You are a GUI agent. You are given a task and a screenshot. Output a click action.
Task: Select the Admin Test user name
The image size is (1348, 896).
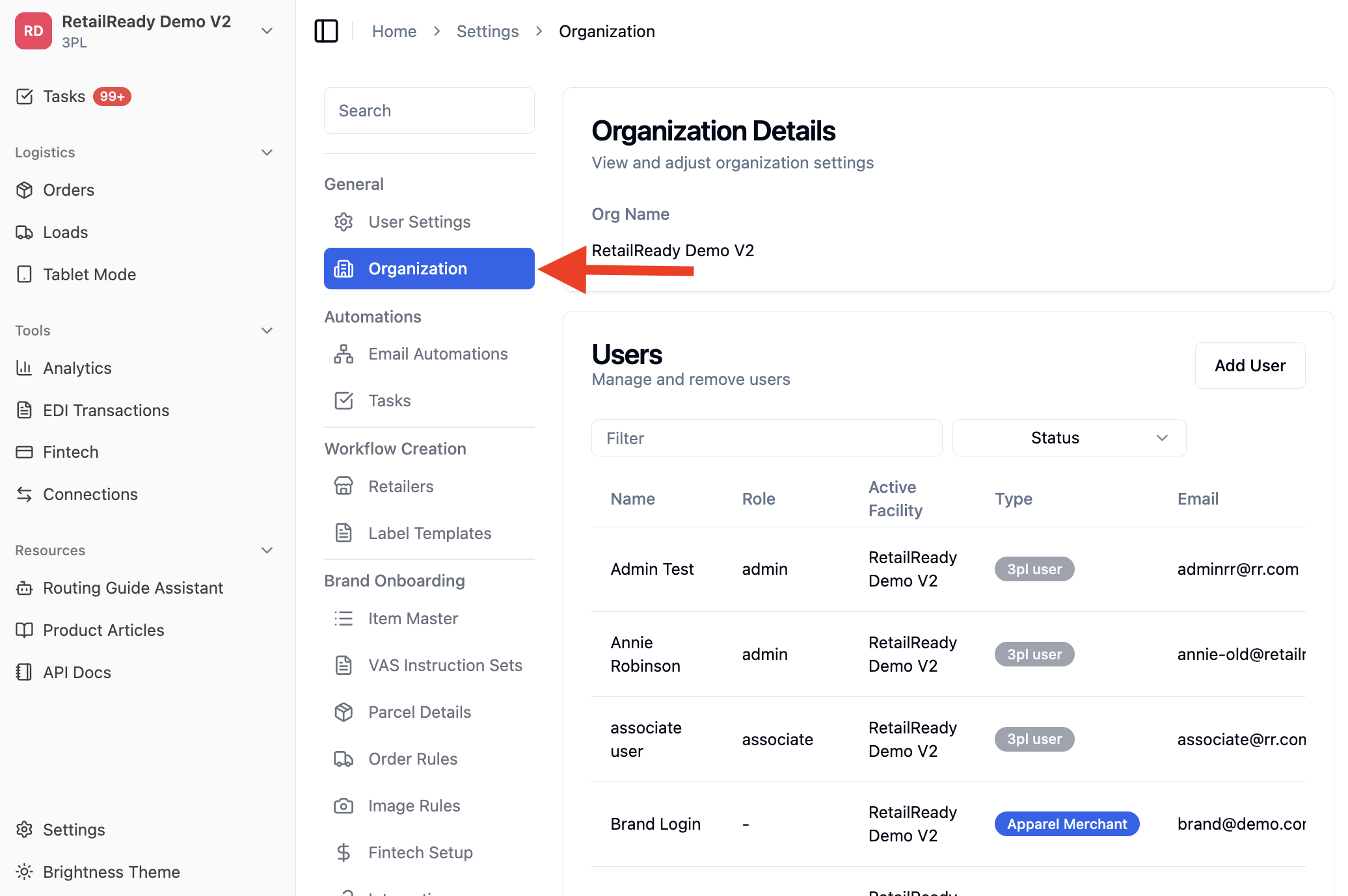(653, 569)
